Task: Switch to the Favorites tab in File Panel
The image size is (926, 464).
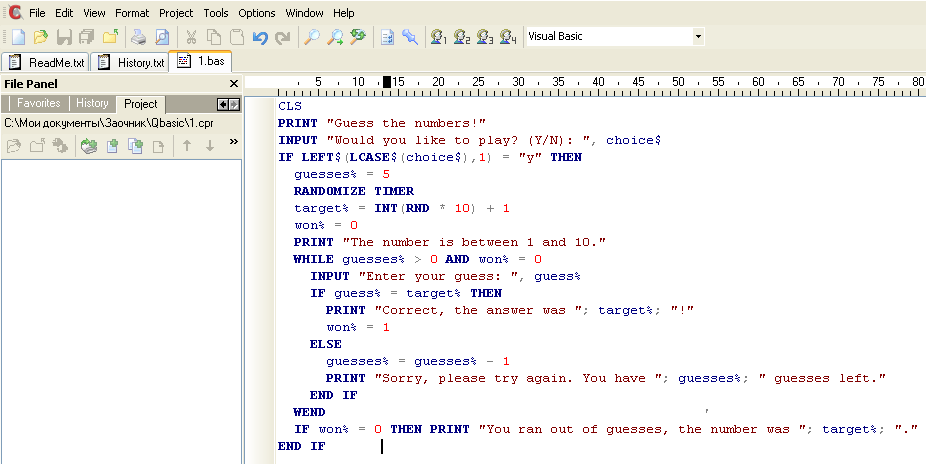Action: [x=38, y=103]
